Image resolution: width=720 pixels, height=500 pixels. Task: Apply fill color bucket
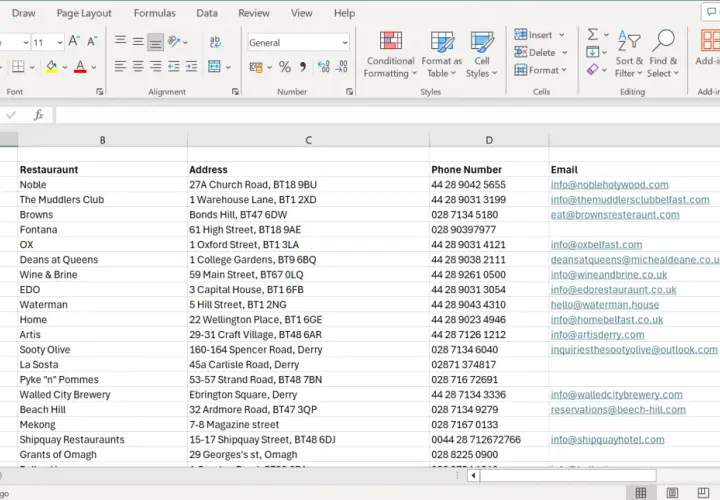pos(51,67)
